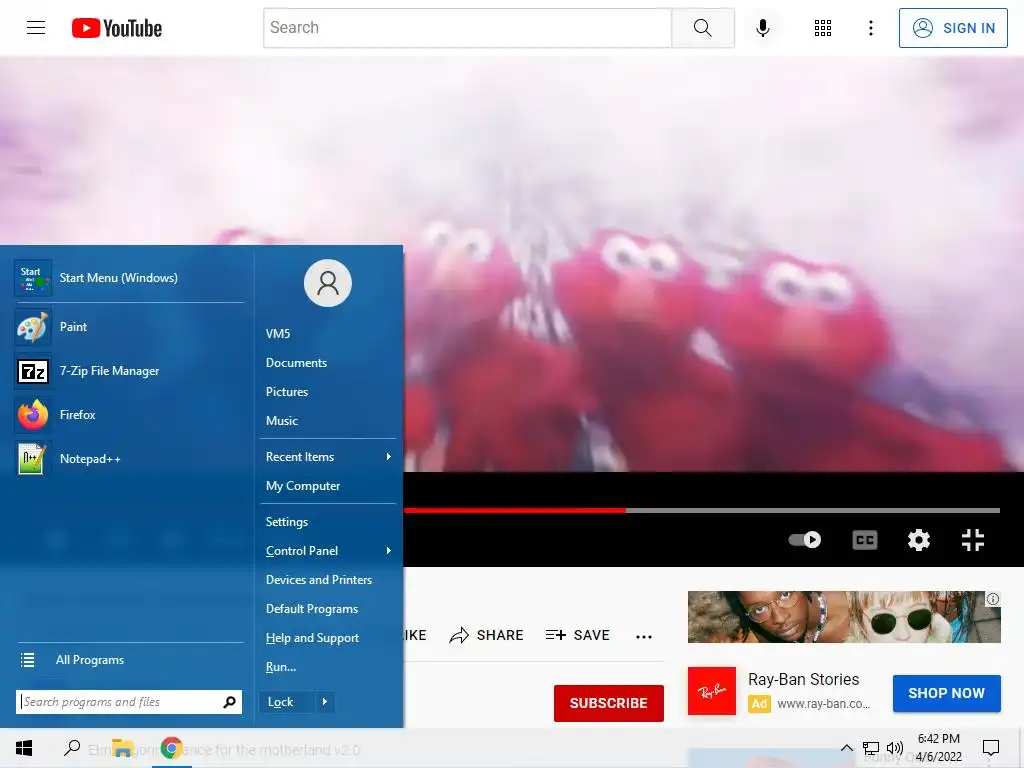
Task: Click SAVE to add to playlist
Action: (x=577, y=635)
